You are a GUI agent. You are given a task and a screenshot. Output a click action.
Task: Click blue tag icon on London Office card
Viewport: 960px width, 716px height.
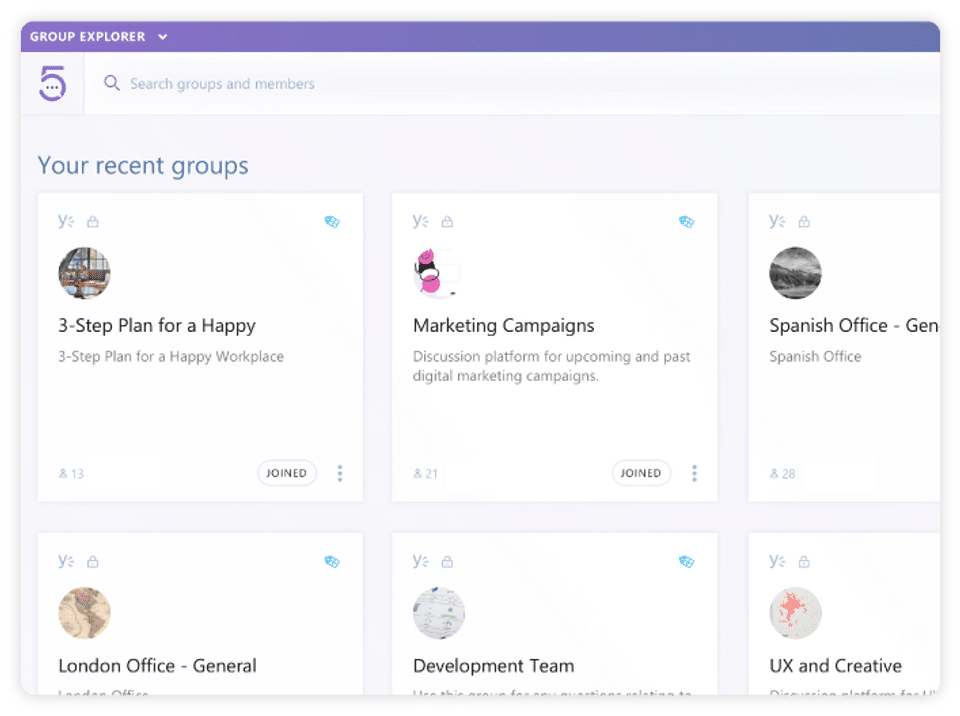point(332,562)
